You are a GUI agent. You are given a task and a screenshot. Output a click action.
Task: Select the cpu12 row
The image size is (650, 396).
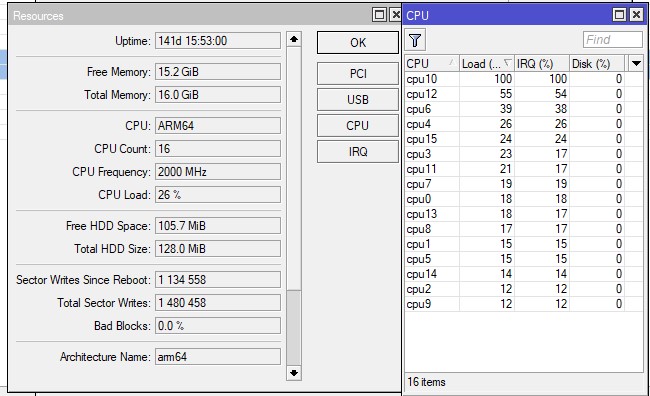tap(524, 94)
